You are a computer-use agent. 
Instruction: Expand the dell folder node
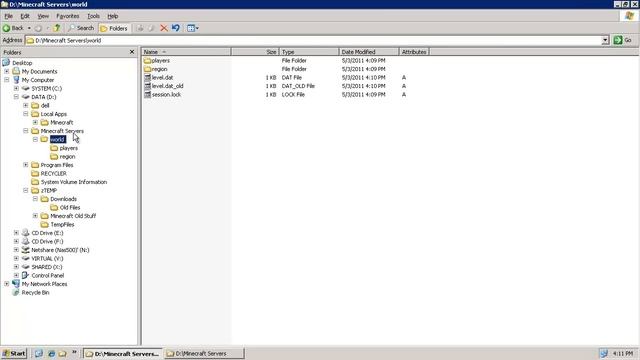point(26,105)
